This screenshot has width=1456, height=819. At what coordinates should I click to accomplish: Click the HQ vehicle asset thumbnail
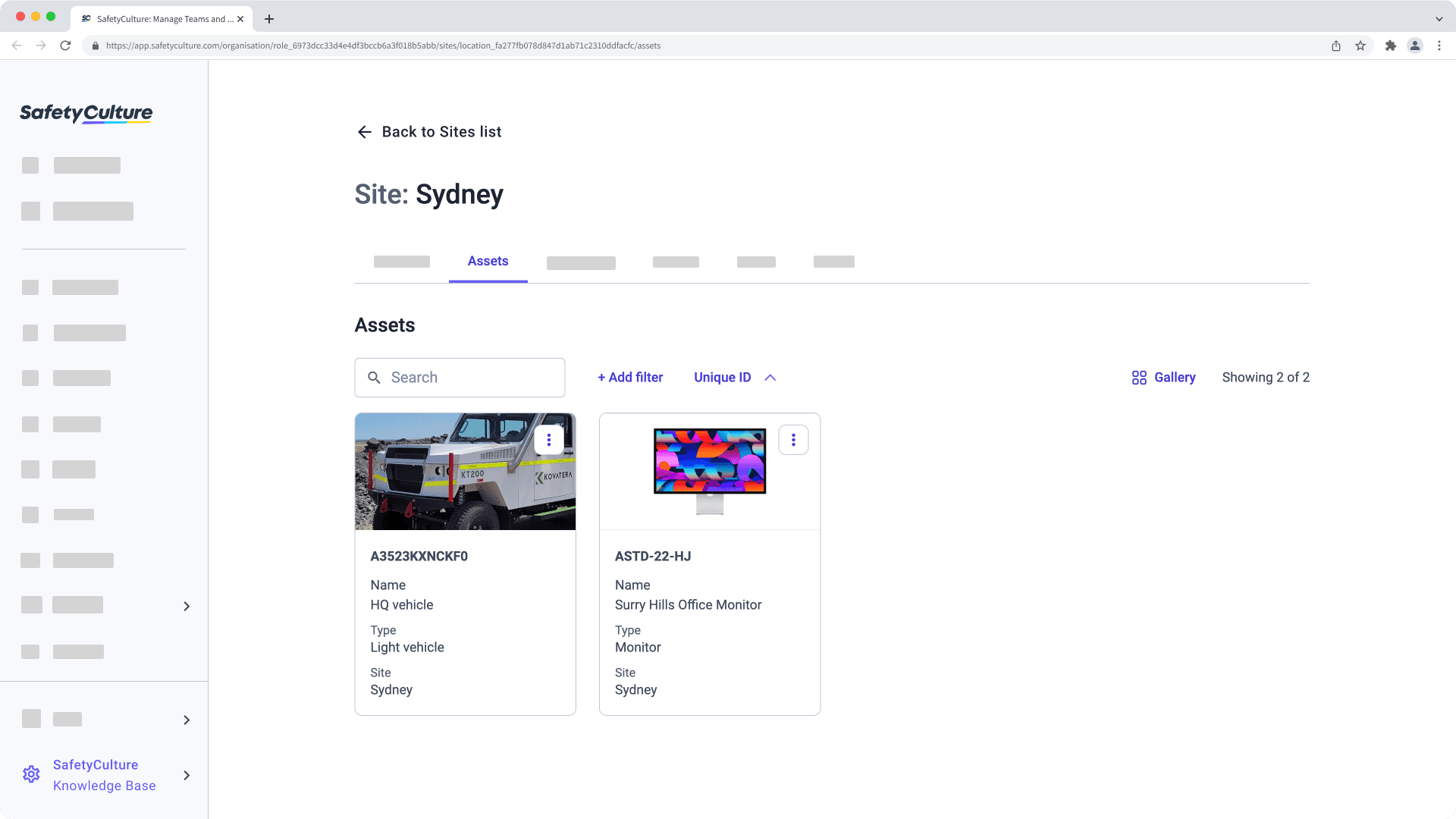[x=465, y=471]
